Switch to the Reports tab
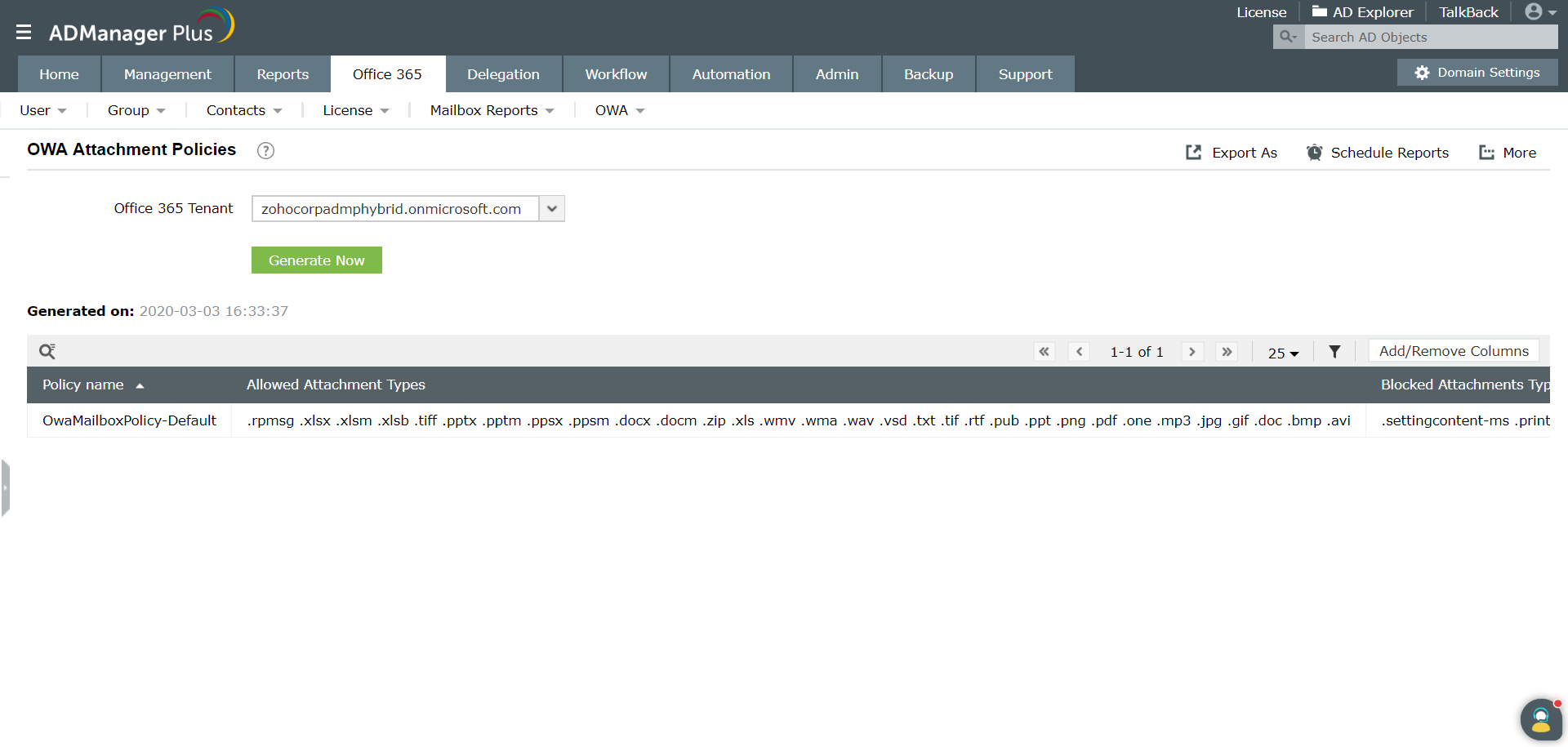This screenshot has height=747, width=1568. pyautogui.click(x=283, y=74)
